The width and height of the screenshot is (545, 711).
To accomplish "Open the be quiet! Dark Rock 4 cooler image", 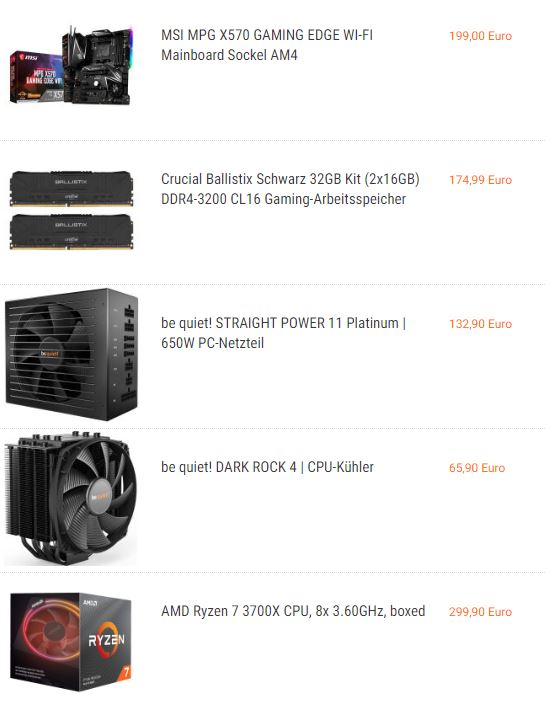I will (x=71, y=498).
